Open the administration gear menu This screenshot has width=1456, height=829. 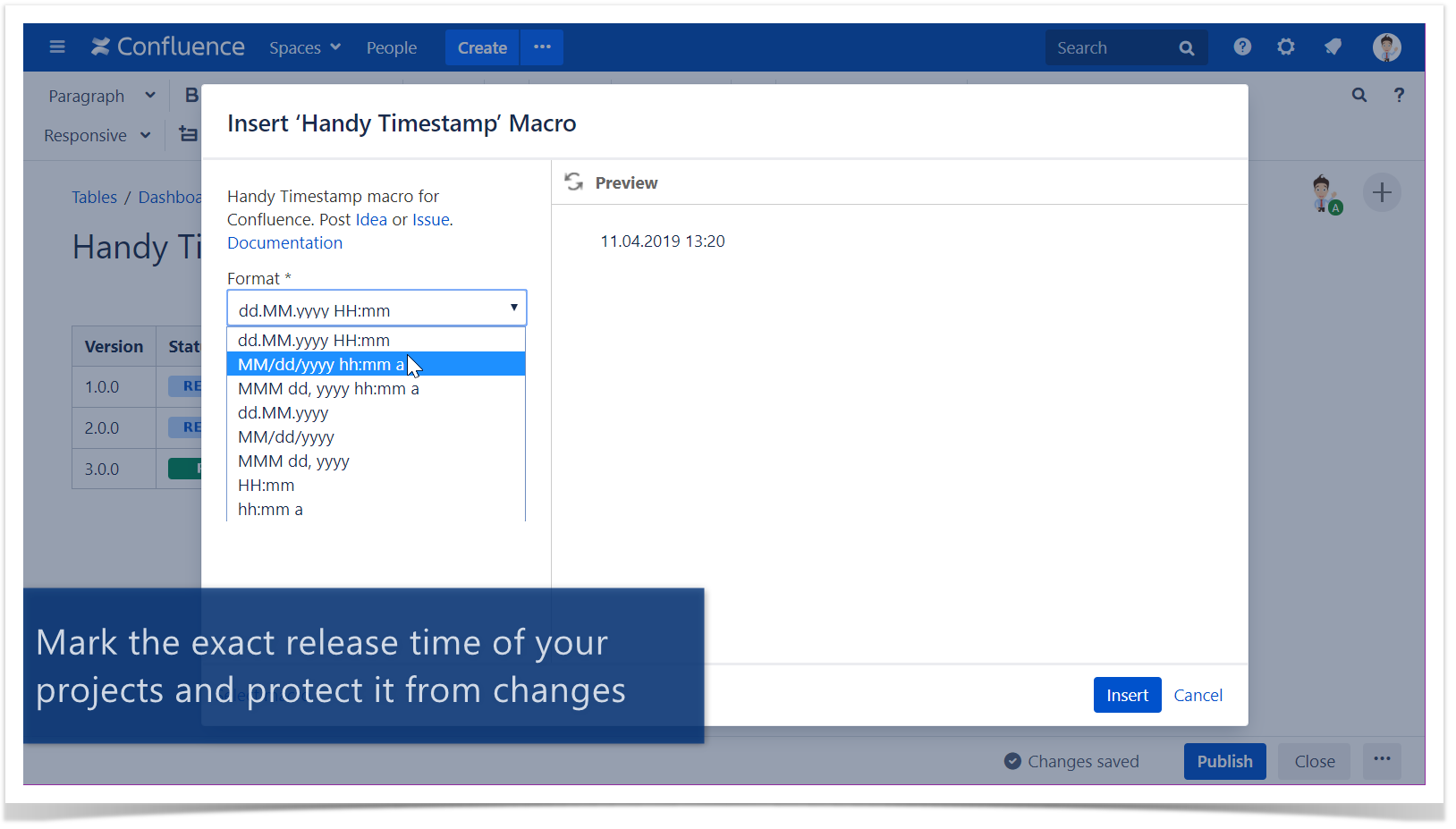click(x=1286, y=47)
